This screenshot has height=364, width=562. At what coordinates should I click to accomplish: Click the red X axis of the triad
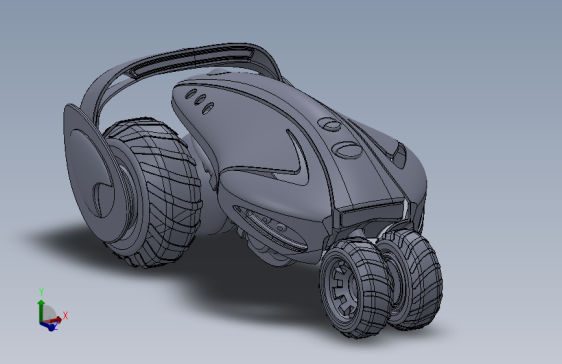click(x=54, y=320)
